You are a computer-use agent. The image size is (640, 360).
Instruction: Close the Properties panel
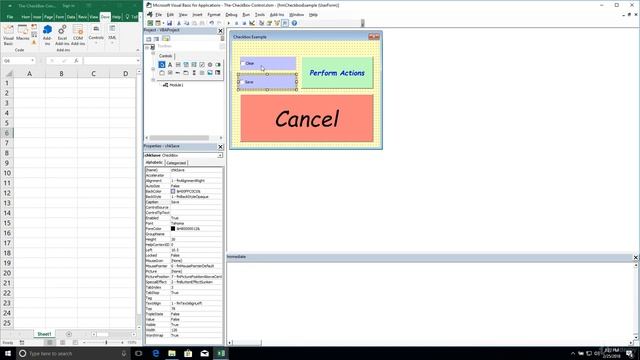(220, 147)
